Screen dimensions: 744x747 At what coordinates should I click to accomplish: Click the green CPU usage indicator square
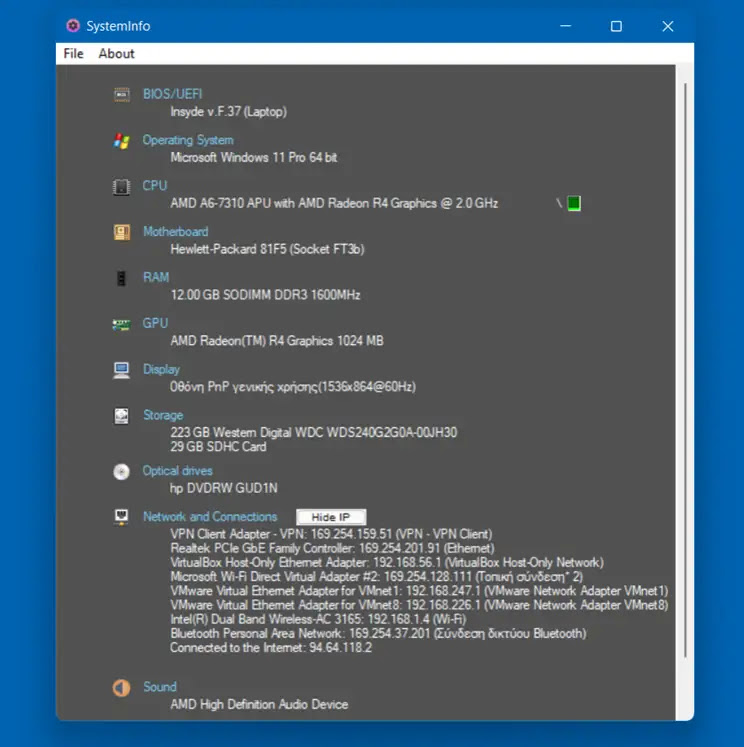coord(574,203)
